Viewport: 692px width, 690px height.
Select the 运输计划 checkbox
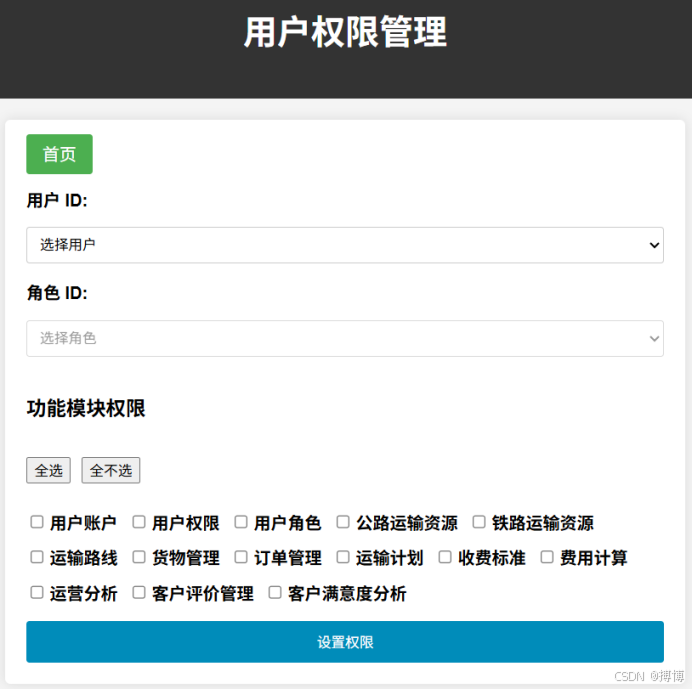pos(343,557)
